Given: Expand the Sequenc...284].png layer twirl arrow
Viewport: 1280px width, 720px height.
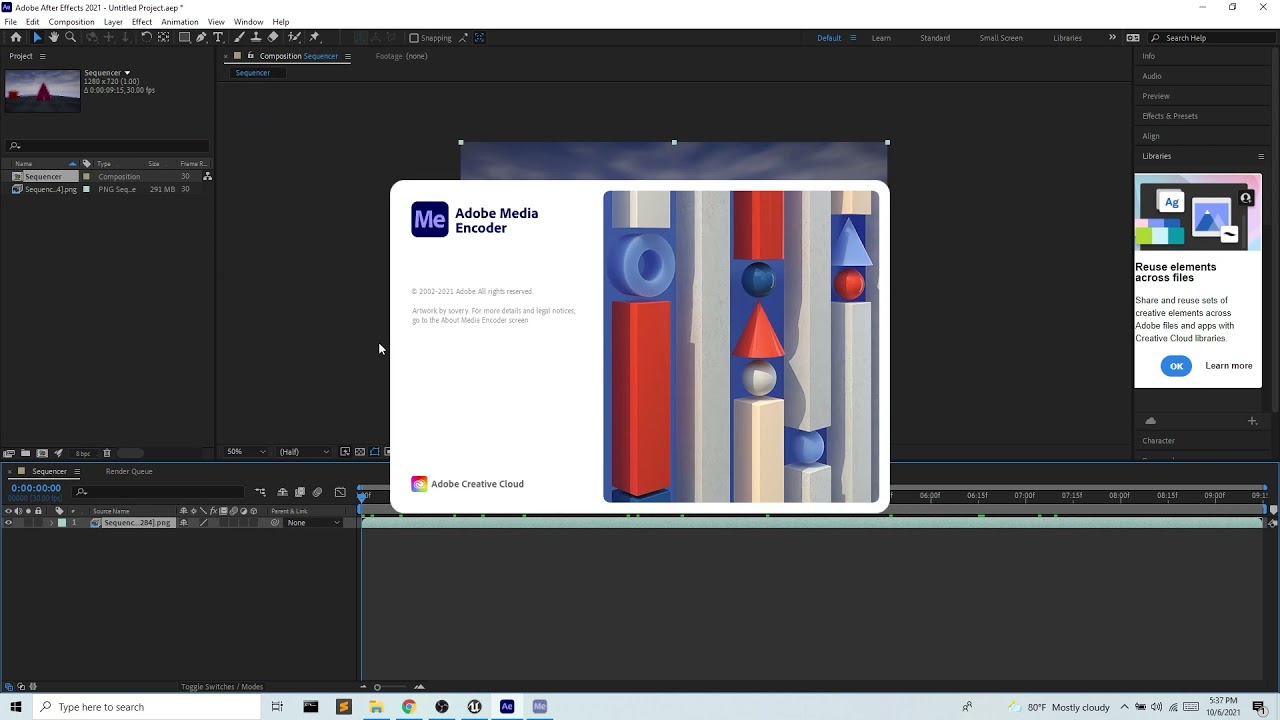Looking at the screenshot, I should (52, 523).
